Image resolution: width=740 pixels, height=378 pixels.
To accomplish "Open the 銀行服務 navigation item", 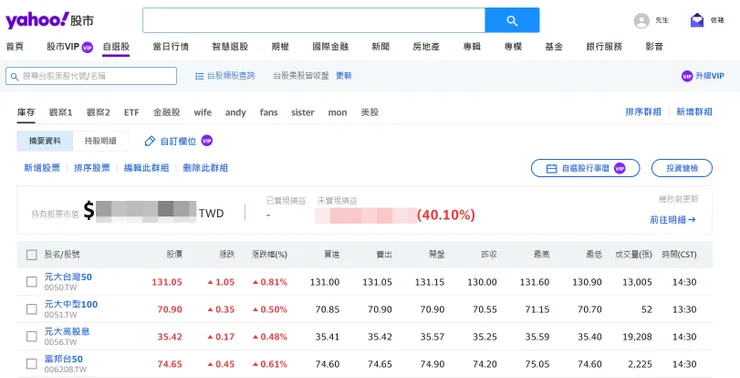I will pyautogui.click(x=604, y=47).
